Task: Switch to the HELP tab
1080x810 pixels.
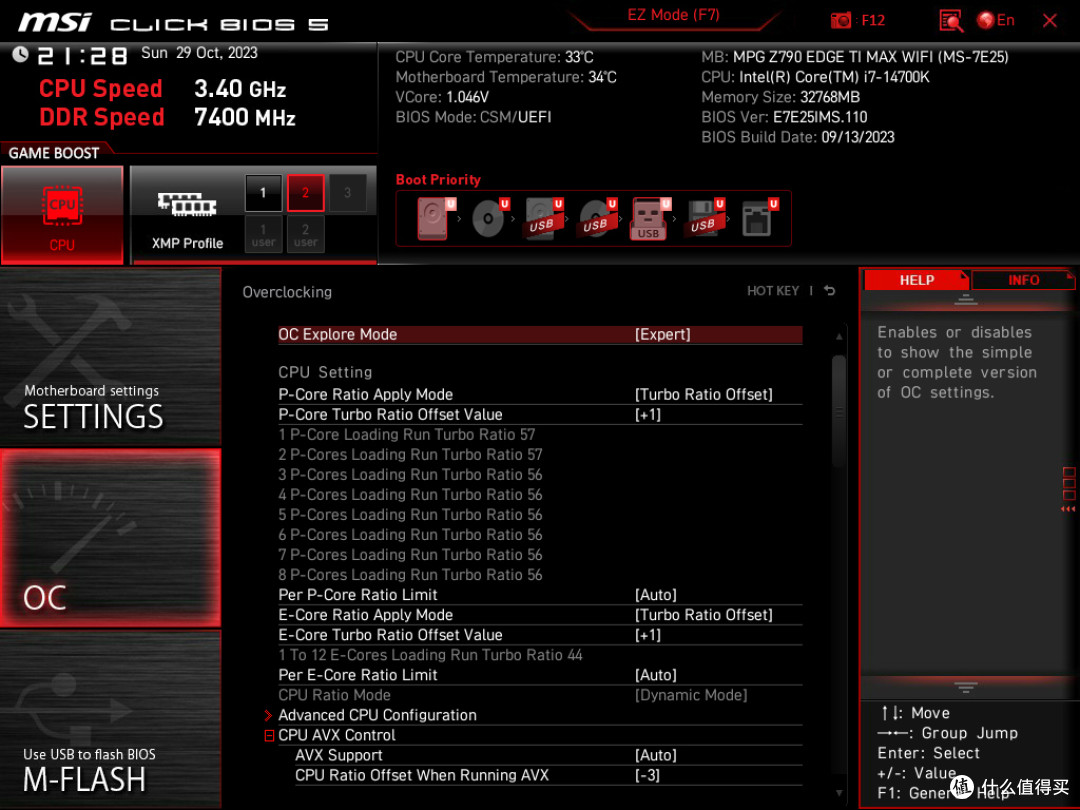Action: [917, 280]
